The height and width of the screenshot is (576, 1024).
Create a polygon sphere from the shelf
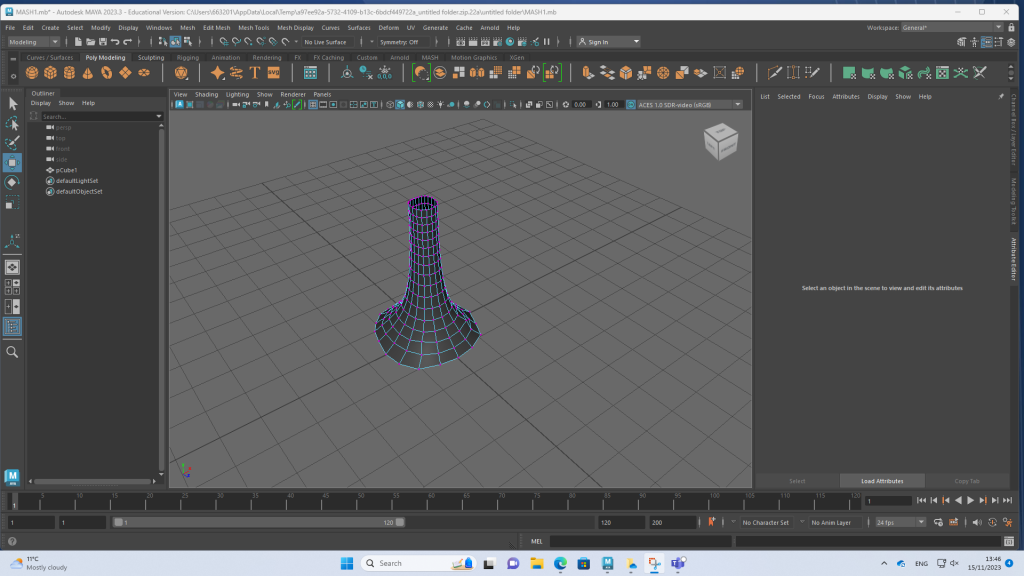(x=31, y=73)
